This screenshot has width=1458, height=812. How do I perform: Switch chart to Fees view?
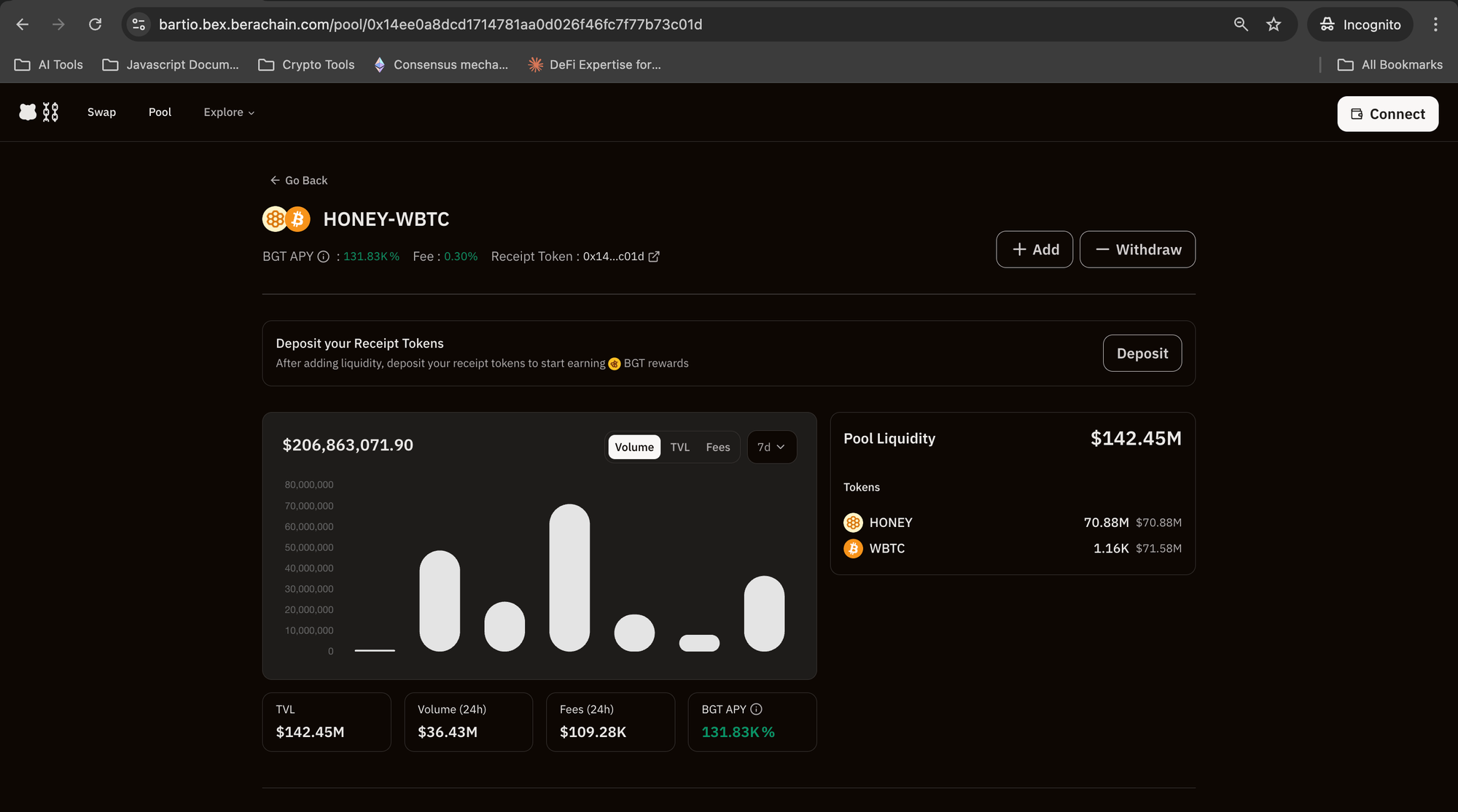pyautogui.click(x=718, y=447)
